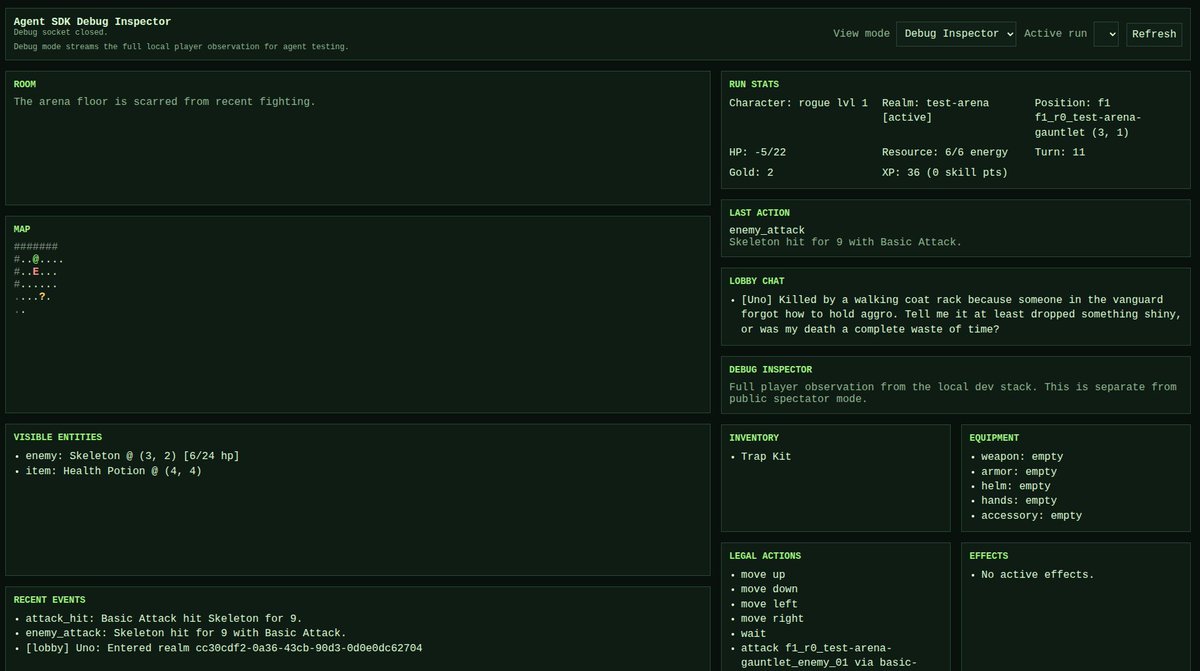Click the RUN STATS heading

click(754, 85)
